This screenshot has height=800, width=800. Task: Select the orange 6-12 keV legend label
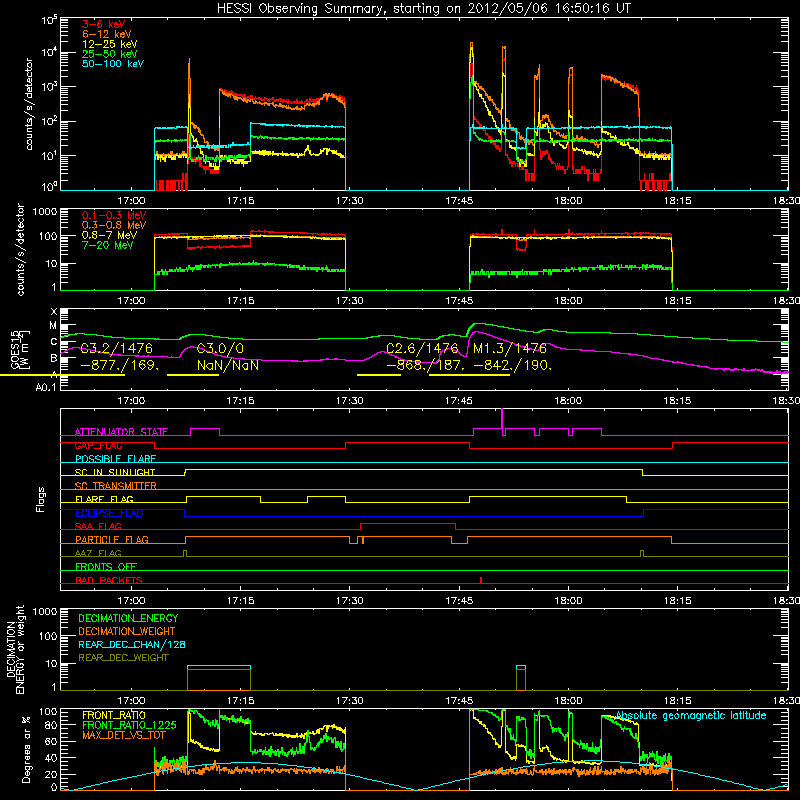(106, 34)
